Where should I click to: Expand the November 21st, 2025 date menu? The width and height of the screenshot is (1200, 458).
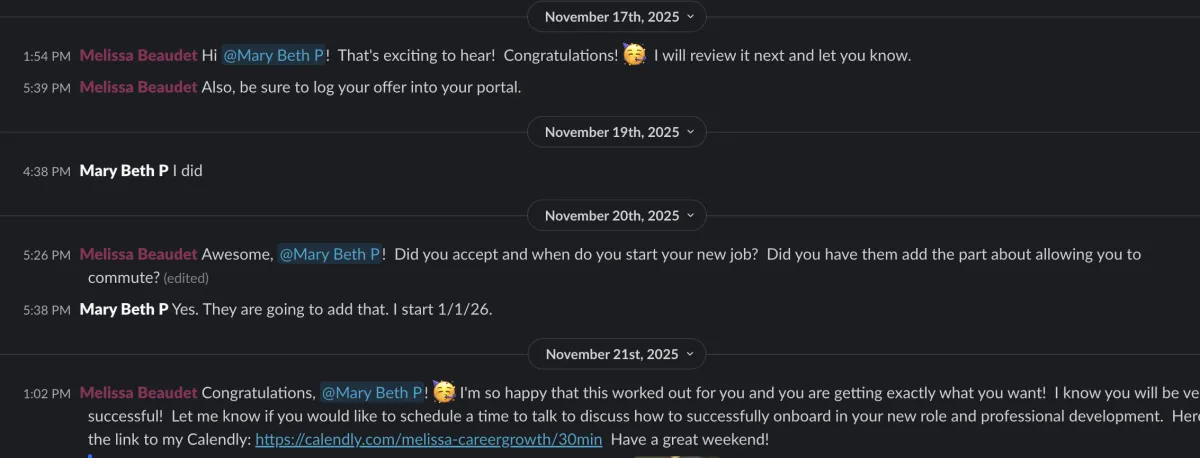(617, 354)
